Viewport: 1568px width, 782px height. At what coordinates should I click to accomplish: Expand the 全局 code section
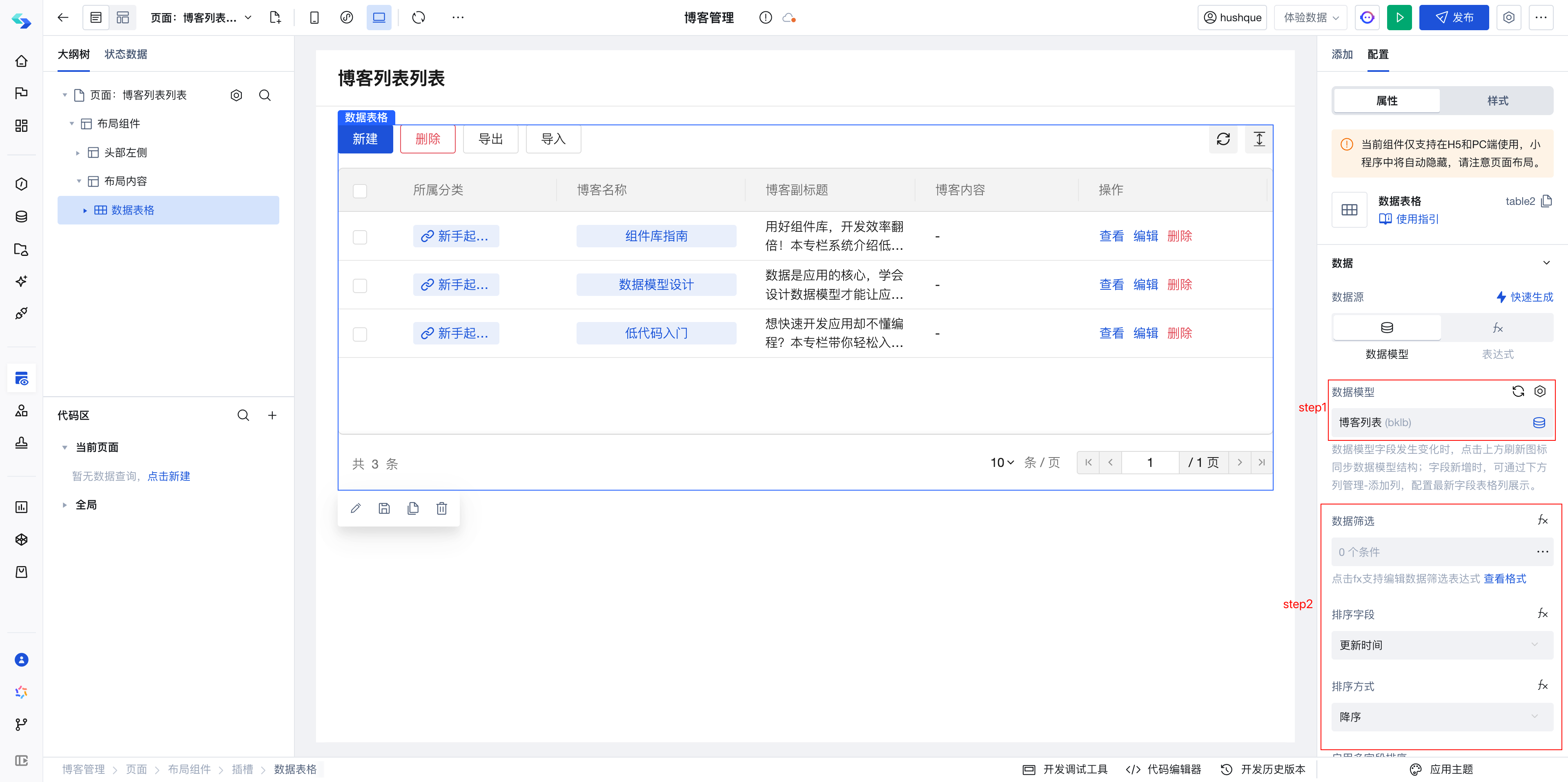pos(65,505)
